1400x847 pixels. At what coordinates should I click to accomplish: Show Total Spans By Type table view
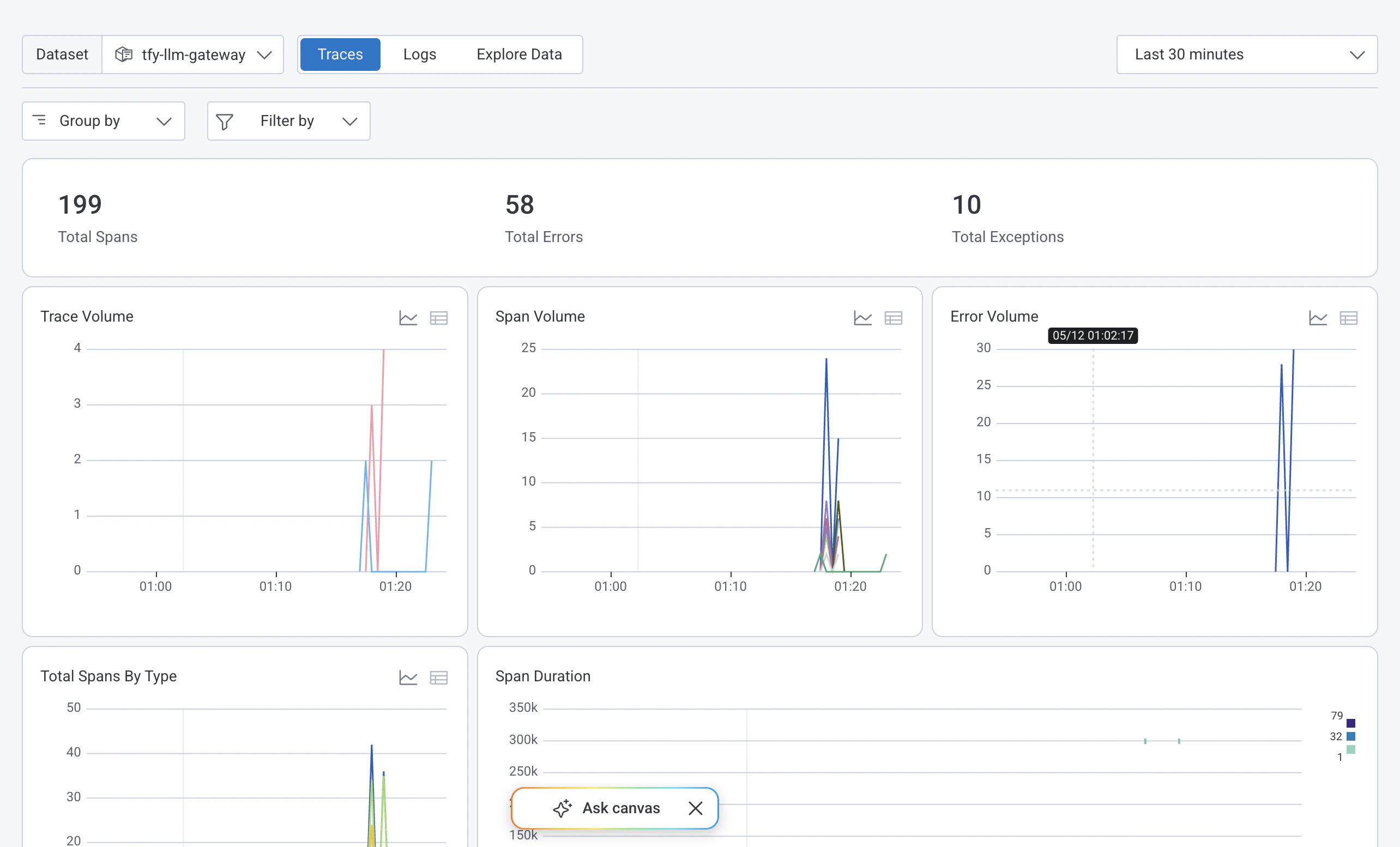click(x=439, y=677)
